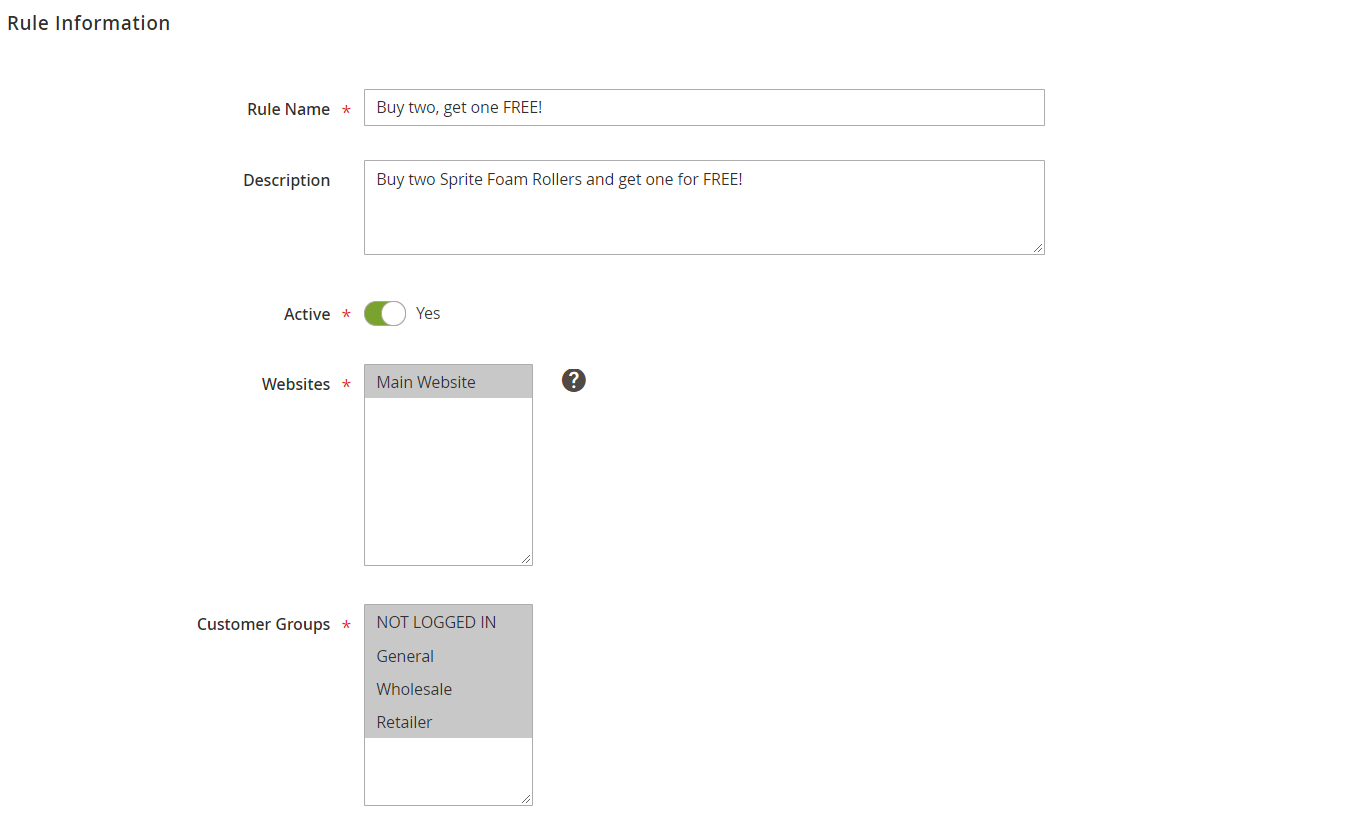Select Wholesale customer group

tap(448, 689)
